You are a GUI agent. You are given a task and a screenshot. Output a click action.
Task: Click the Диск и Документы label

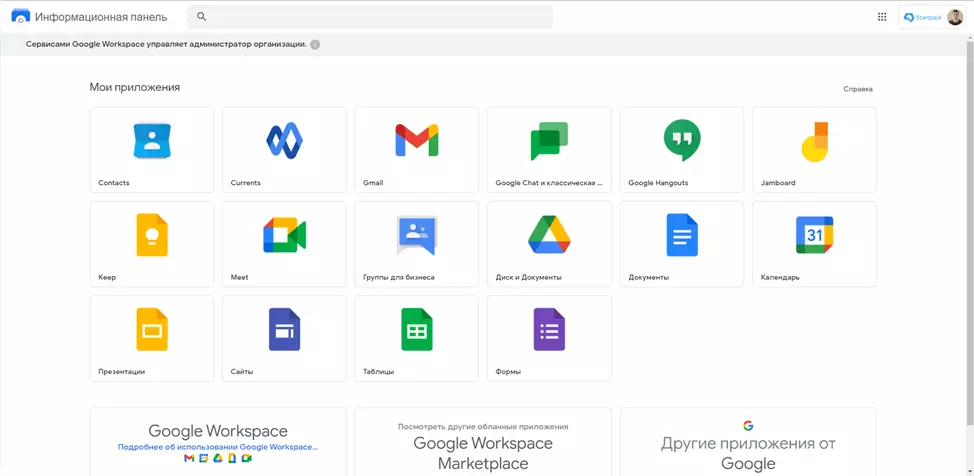(529, 277)
